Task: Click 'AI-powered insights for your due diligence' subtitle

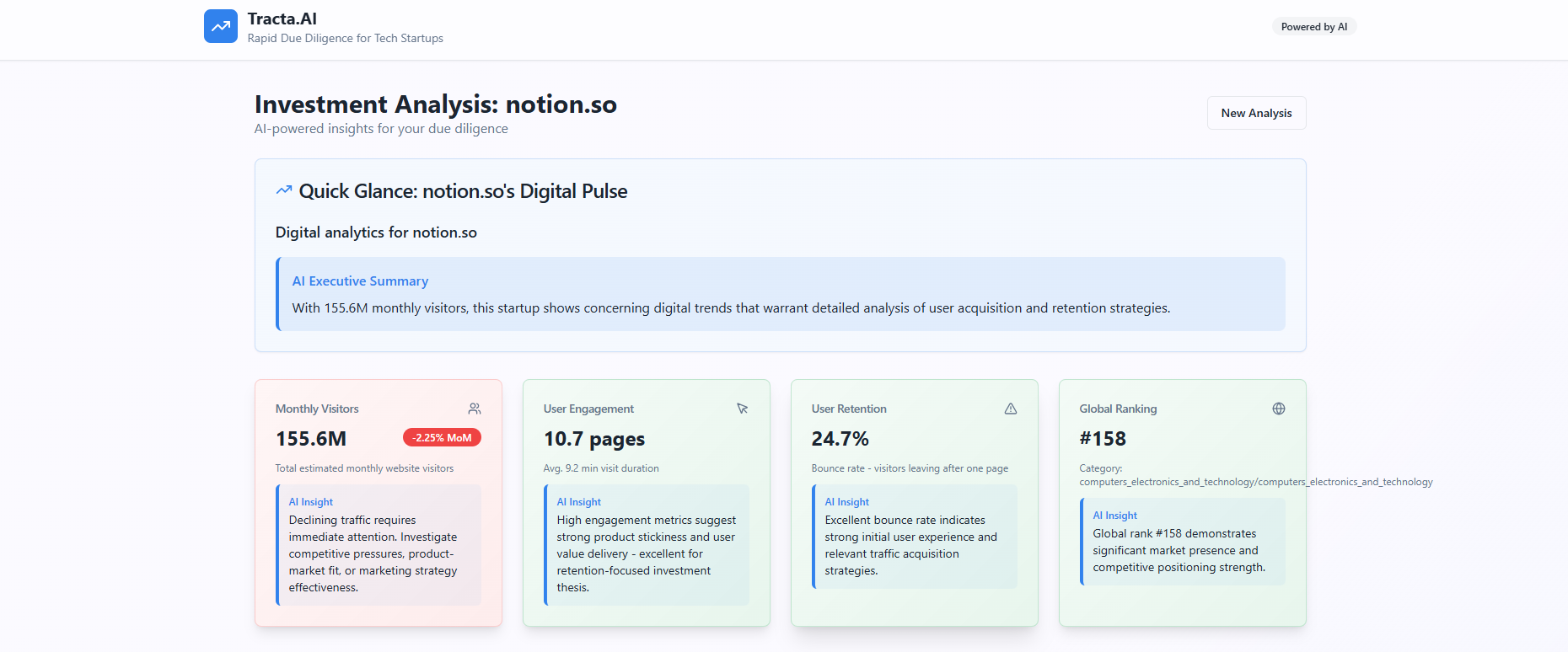Action: click(x=381, y=129)
